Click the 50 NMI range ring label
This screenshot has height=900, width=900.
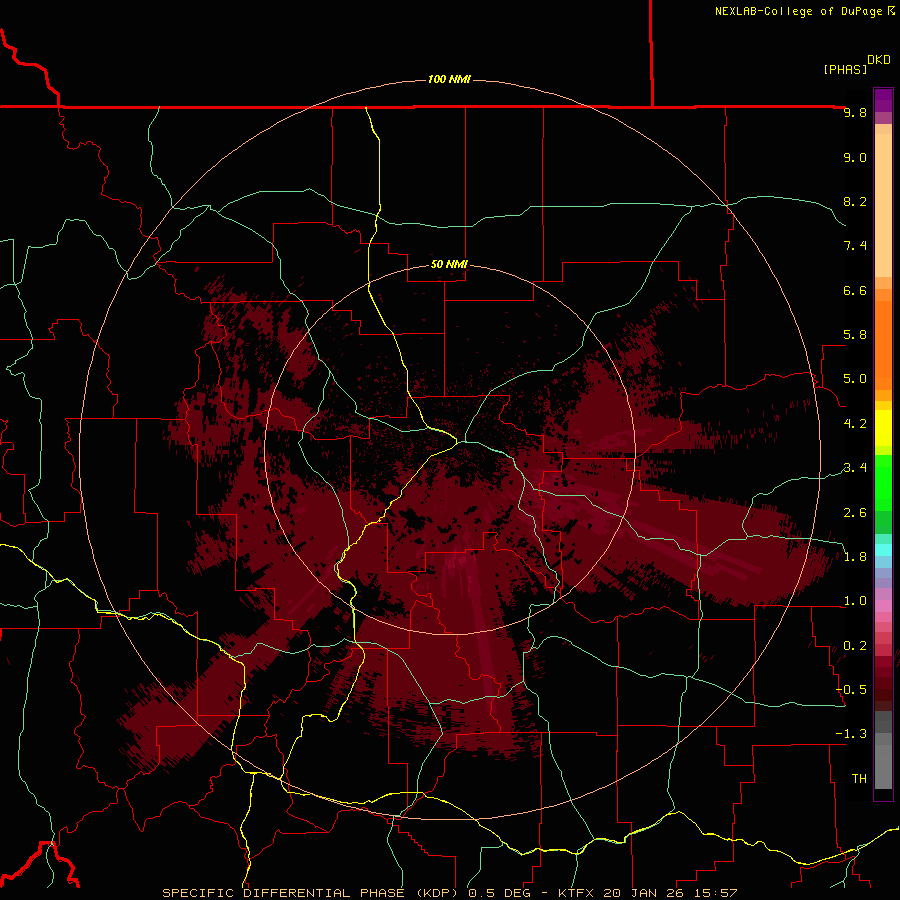pyautogui.click(x=449, y=264)
